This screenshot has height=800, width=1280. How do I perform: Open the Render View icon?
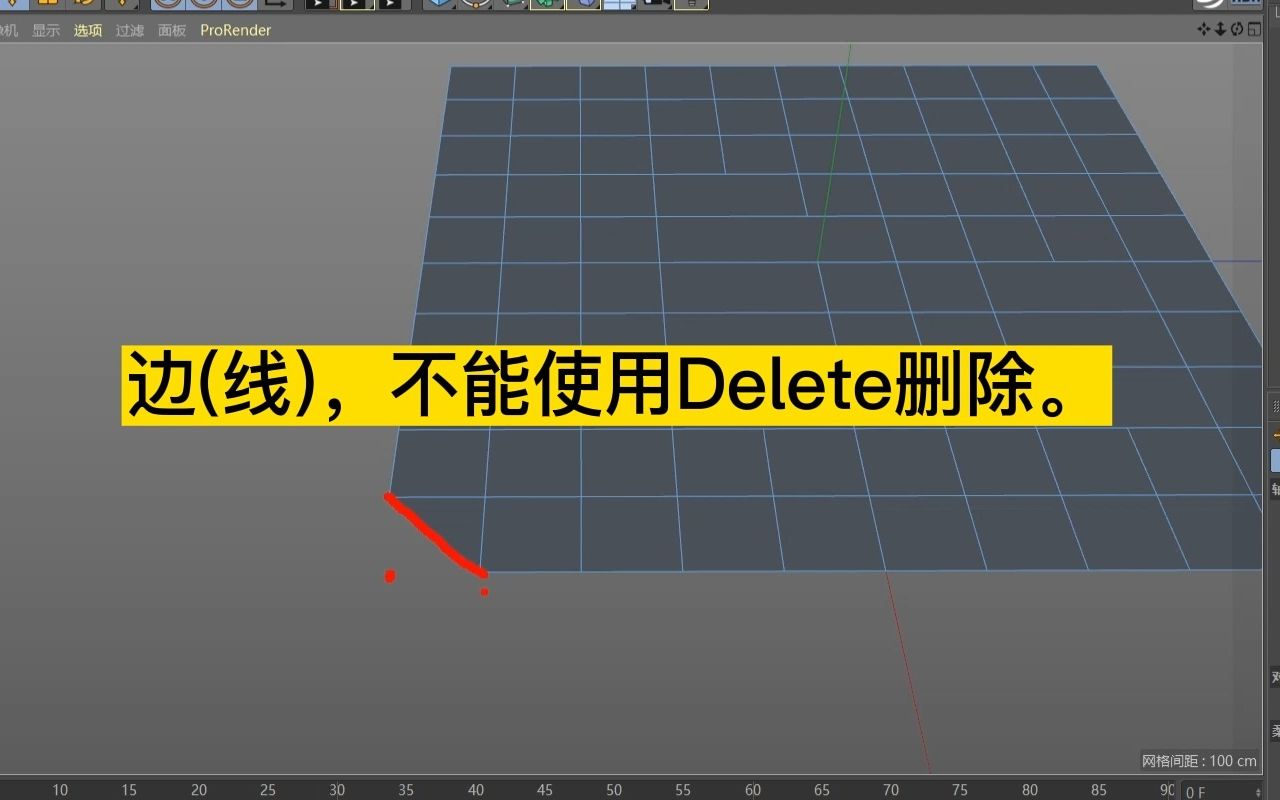point(317,4)
